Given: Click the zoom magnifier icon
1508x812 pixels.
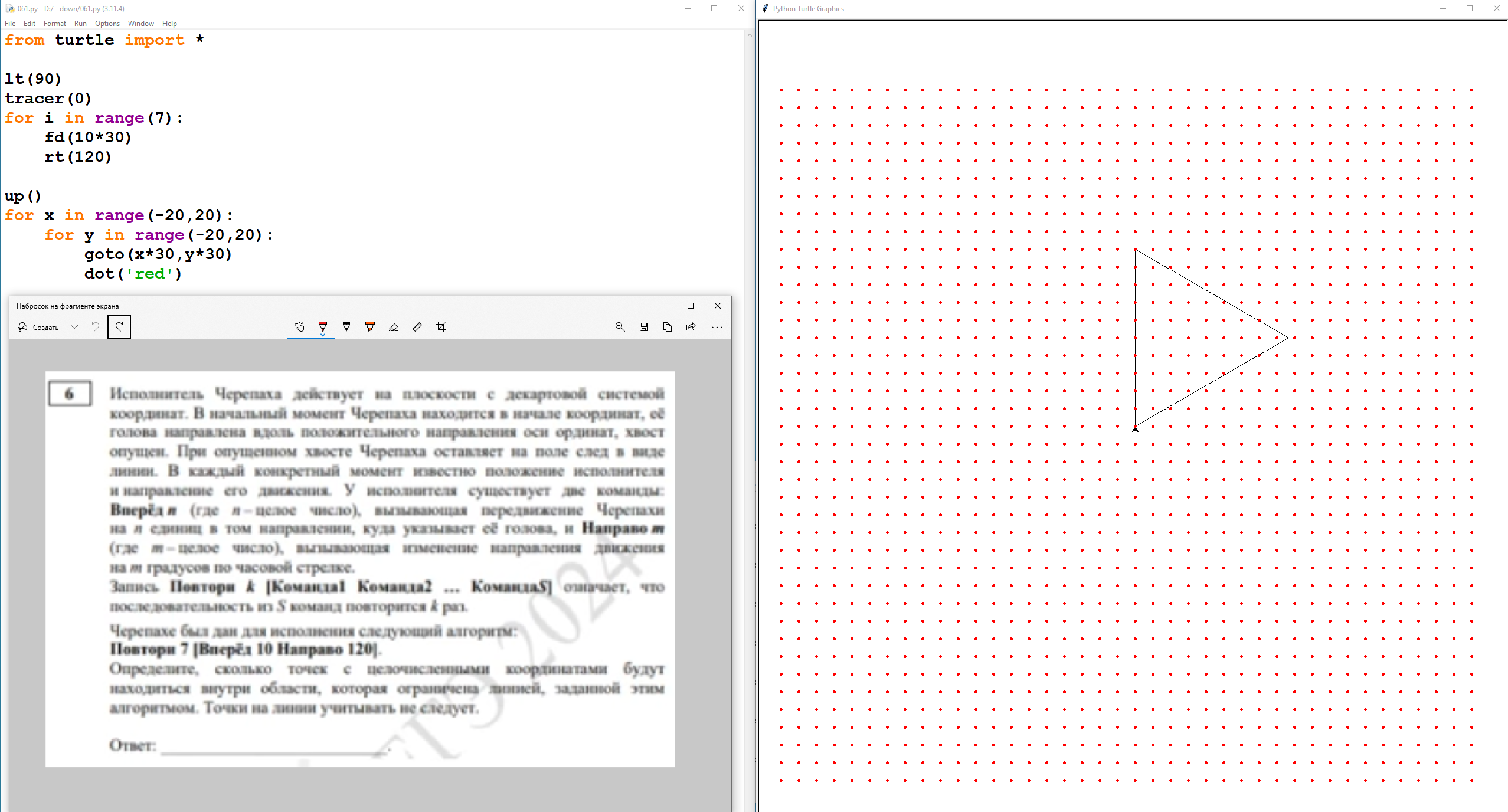Looking at the screenshot, I should [x=620, y=327].
